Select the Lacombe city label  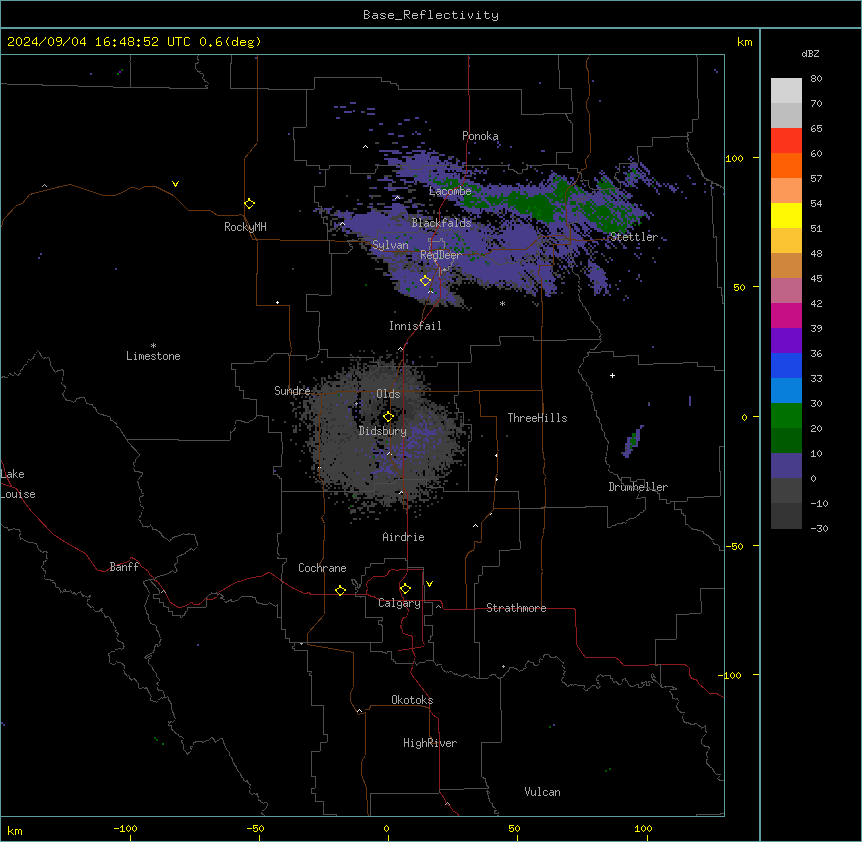tap(450, 191)
